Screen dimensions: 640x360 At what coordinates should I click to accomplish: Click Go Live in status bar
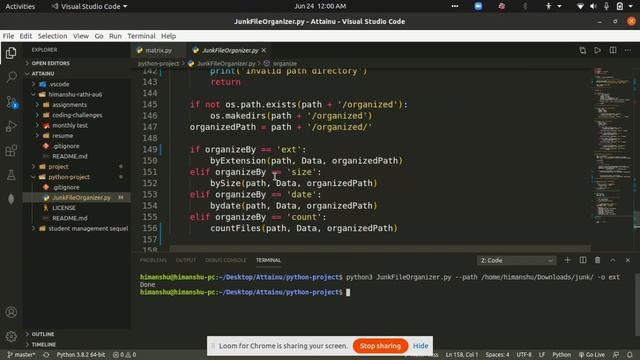click(x=592, y=355)
